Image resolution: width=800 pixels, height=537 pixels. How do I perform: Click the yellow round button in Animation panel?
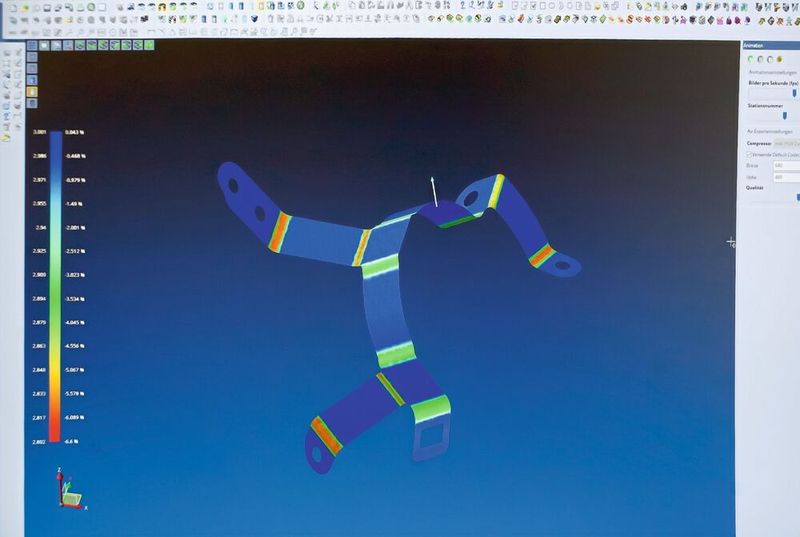pos(780,59)
